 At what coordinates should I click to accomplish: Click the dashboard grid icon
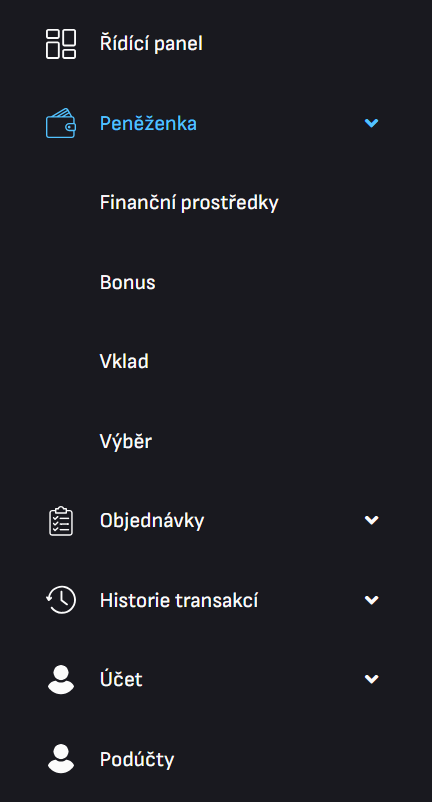(61, 44)
